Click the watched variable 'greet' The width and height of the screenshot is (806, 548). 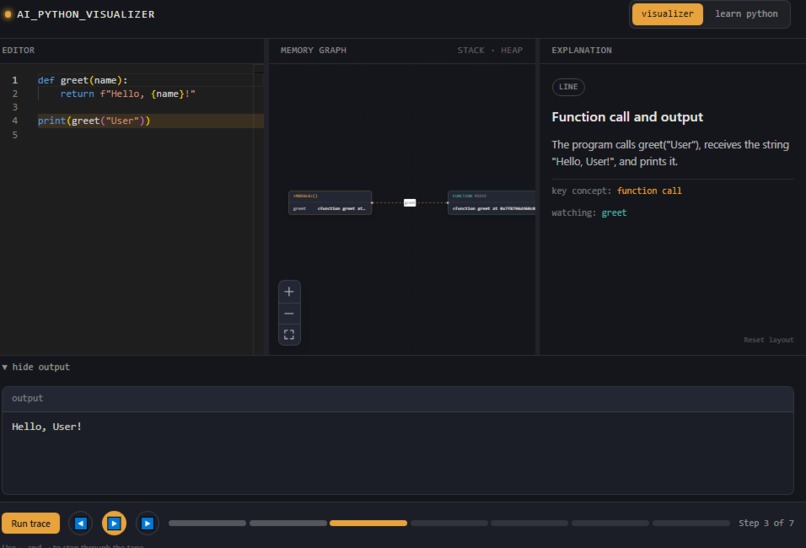[614, 213]
